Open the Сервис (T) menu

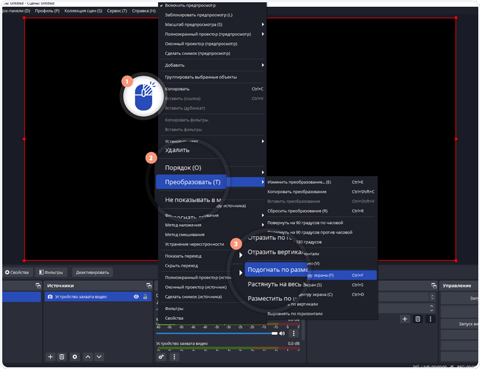[117, 11]
